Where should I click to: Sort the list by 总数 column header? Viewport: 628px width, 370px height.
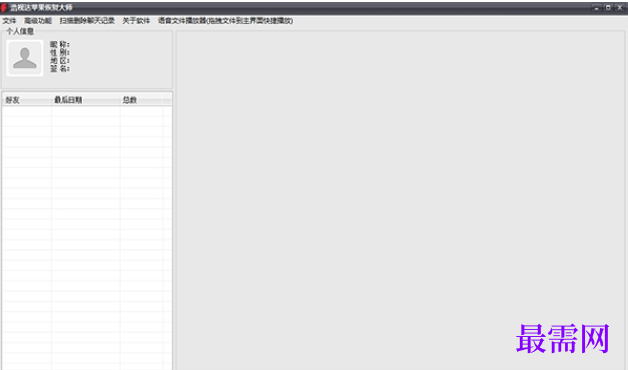(141, 100)
